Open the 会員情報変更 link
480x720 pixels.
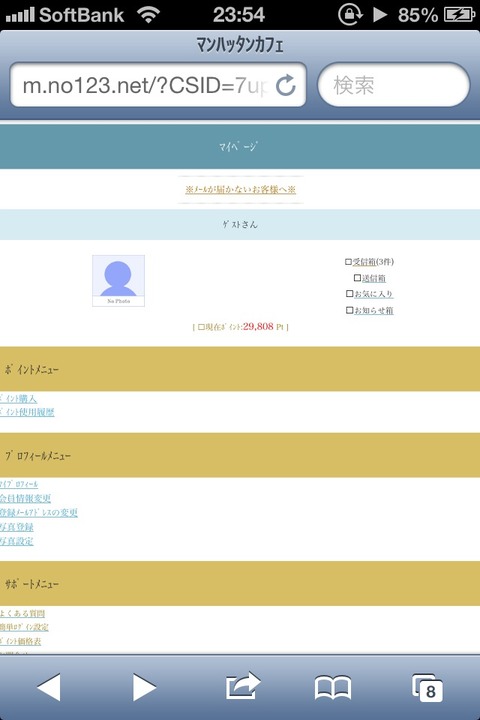coord(25,498)
